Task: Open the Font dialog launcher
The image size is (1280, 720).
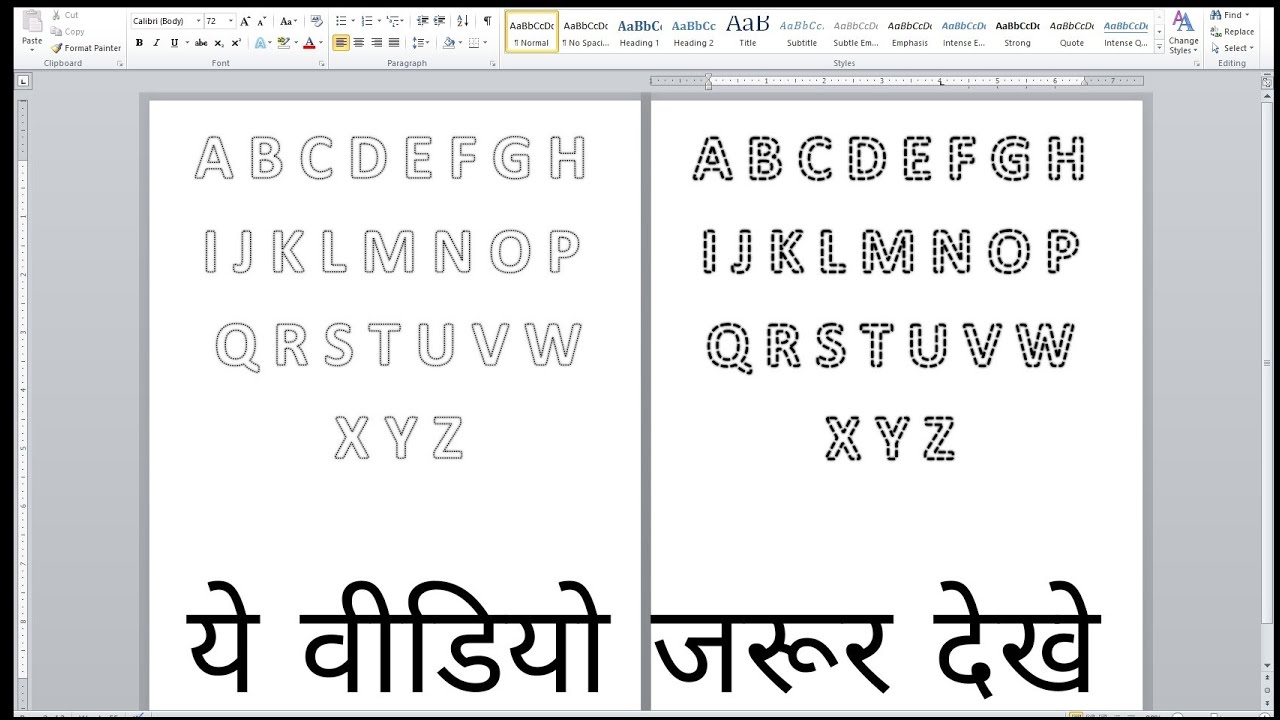Action: click(322, 64)
